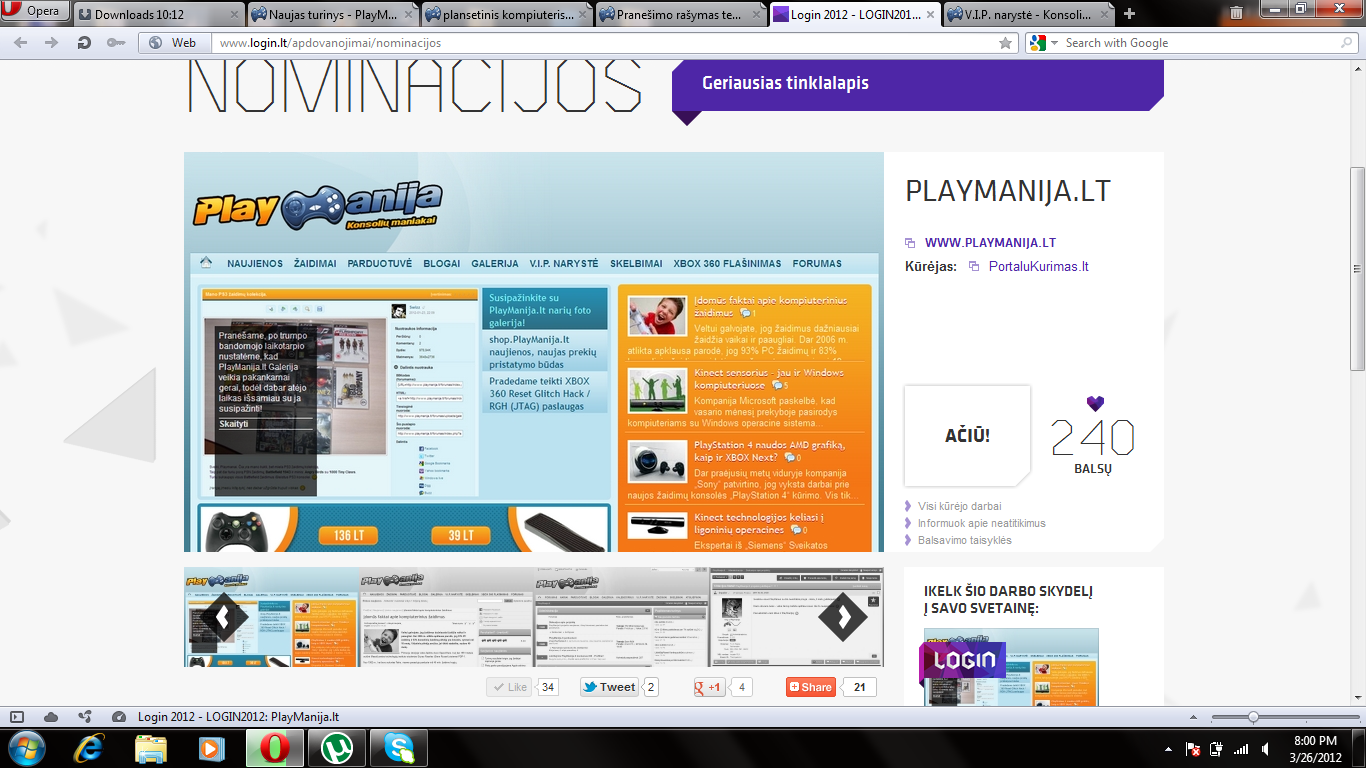Open the Opera Unite icon
The image size is (1366, 768).
(x=84, y=717)
